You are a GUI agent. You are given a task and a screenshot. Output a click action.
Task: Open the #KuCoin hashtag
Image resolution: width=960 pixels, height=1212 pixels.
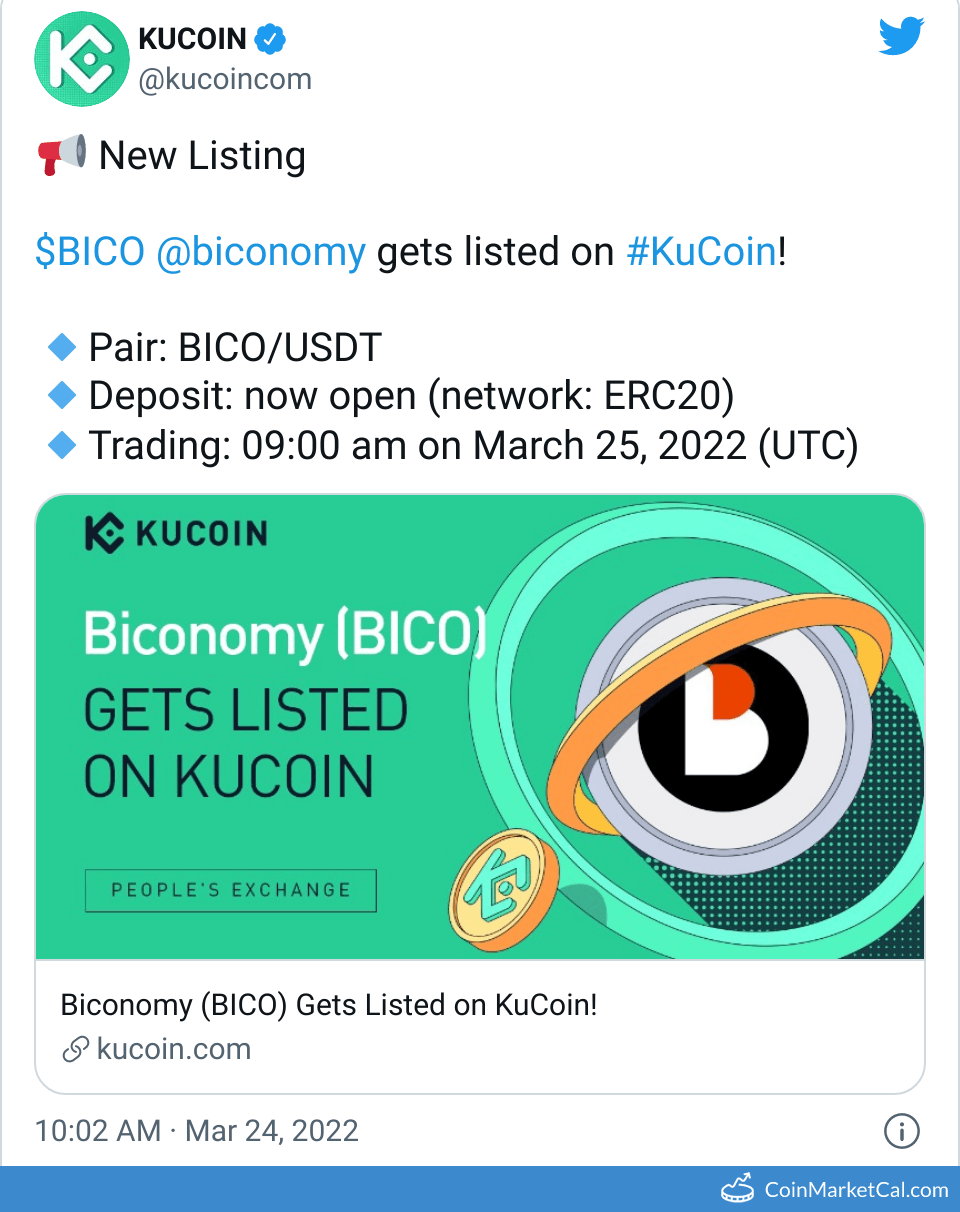[x=700, y=252]
